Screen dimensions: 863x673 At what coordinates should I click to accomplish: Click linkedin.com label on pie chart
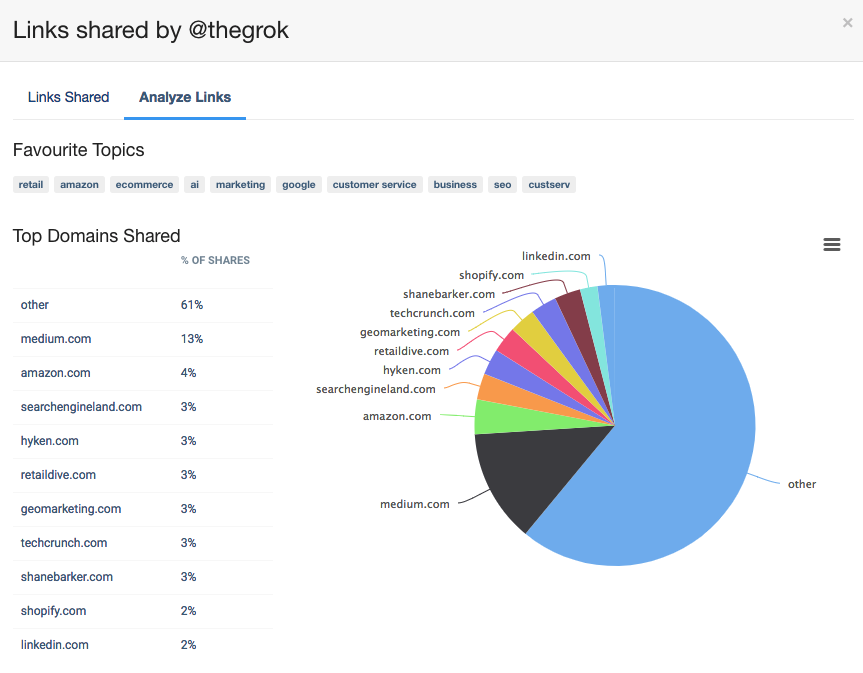(x=556, y=256)
